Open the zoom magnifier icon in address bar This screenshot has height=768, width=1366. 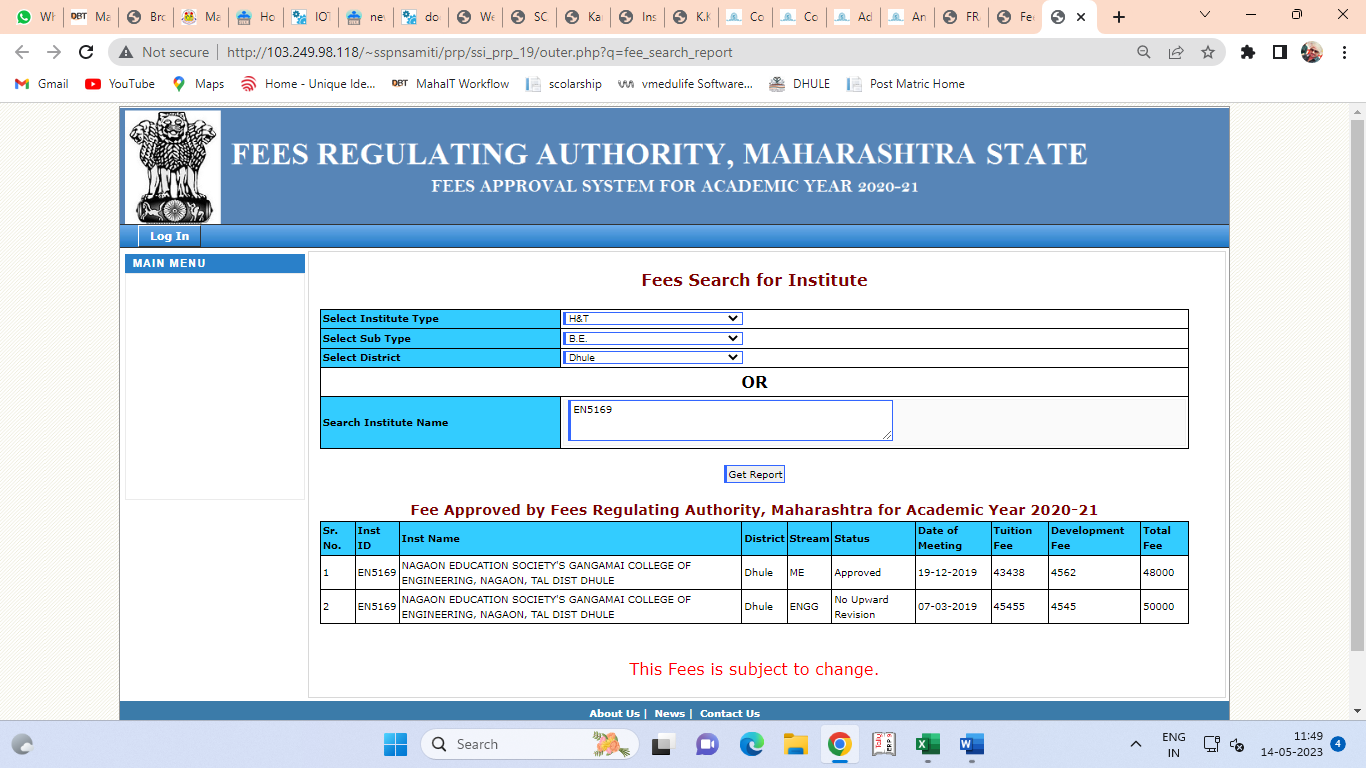click(1144, 52)
